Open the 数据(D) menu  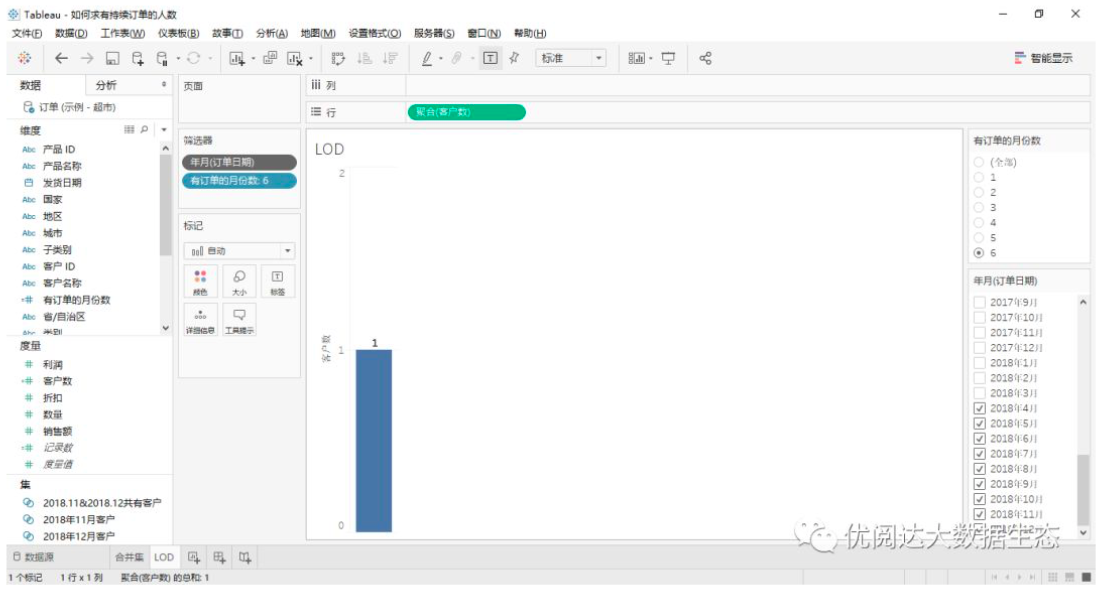[71, 33]
